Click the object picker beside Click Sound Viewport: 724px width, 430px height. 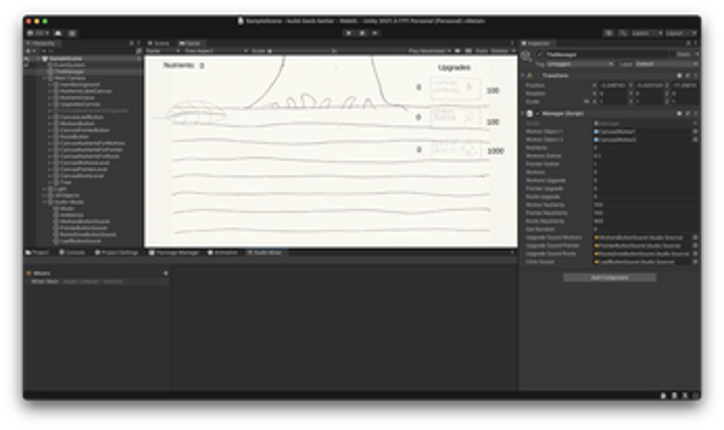tap(695, 262)
